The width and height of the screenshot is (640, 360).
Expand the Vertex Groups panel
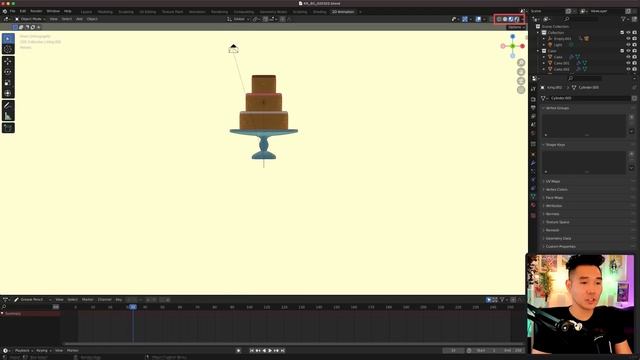pyautogui.click(x=558, y=108)
